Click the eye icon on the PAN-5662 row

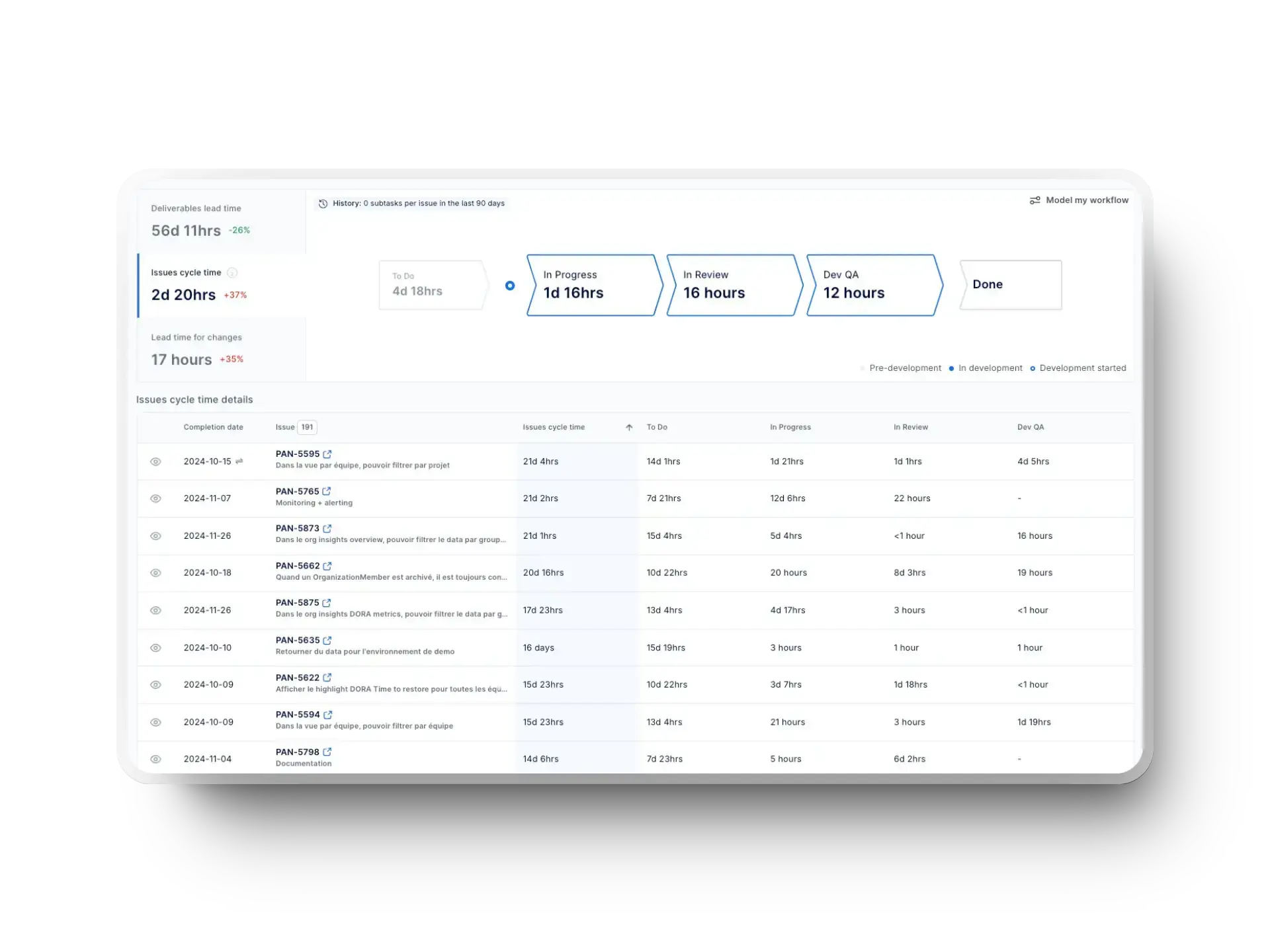pos(156,573)
